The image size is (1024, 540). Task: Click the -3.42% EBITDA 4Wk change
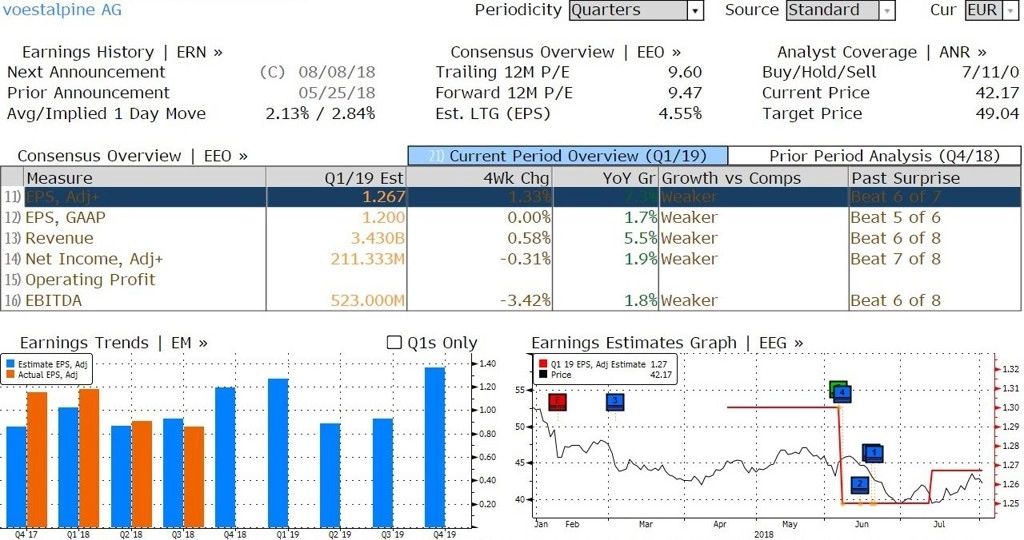coord(525,301)
